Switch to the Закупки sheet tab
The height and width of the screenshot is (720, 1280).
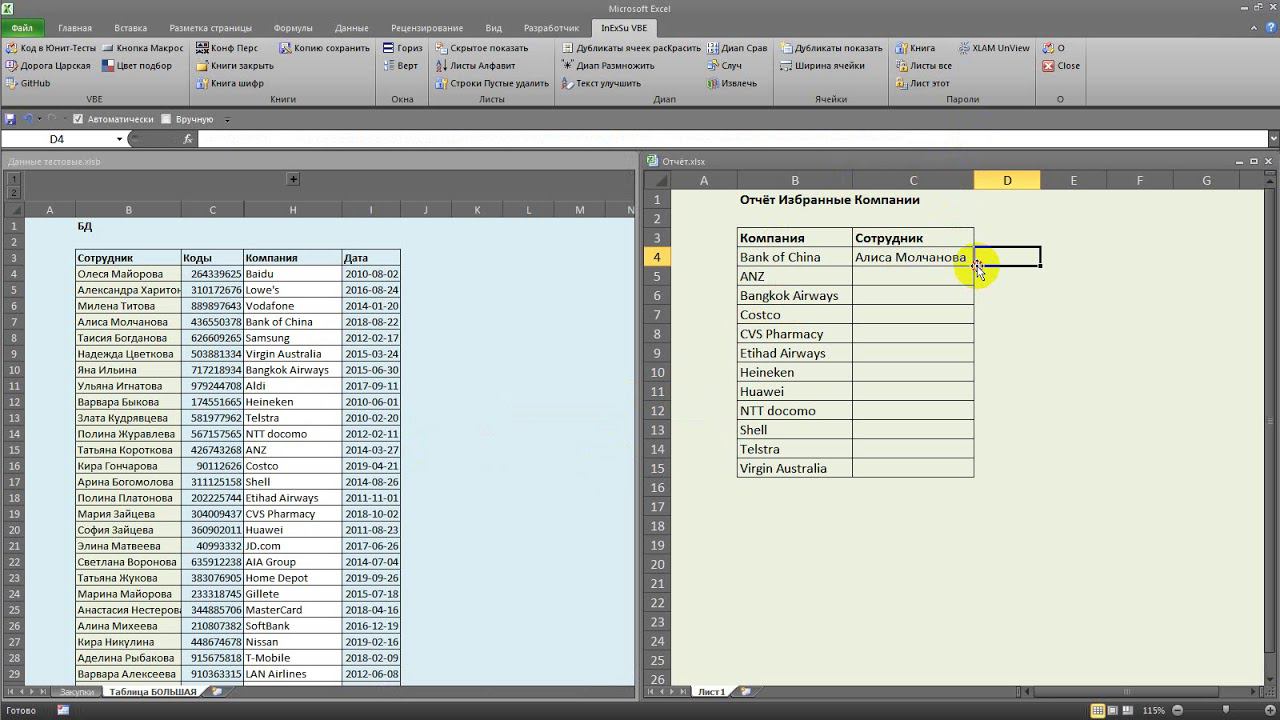click(x=77, y=691)
